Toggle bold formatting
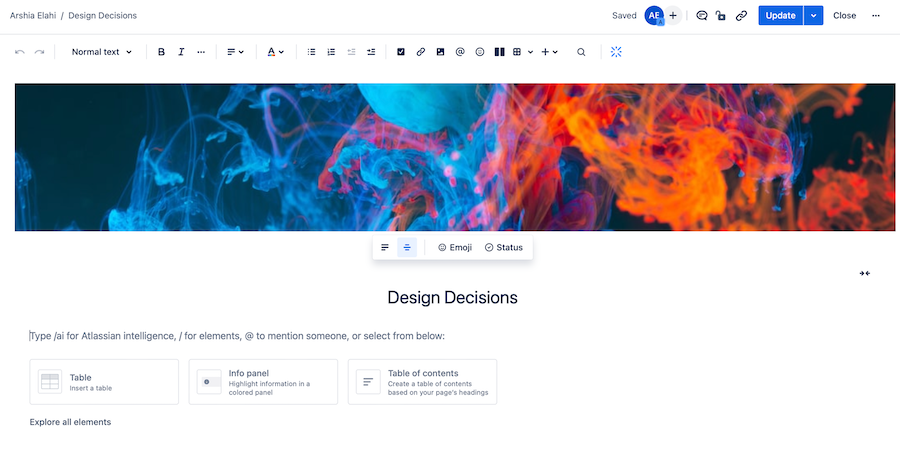The width and height of the screenshot is (900, 454). 161,52
